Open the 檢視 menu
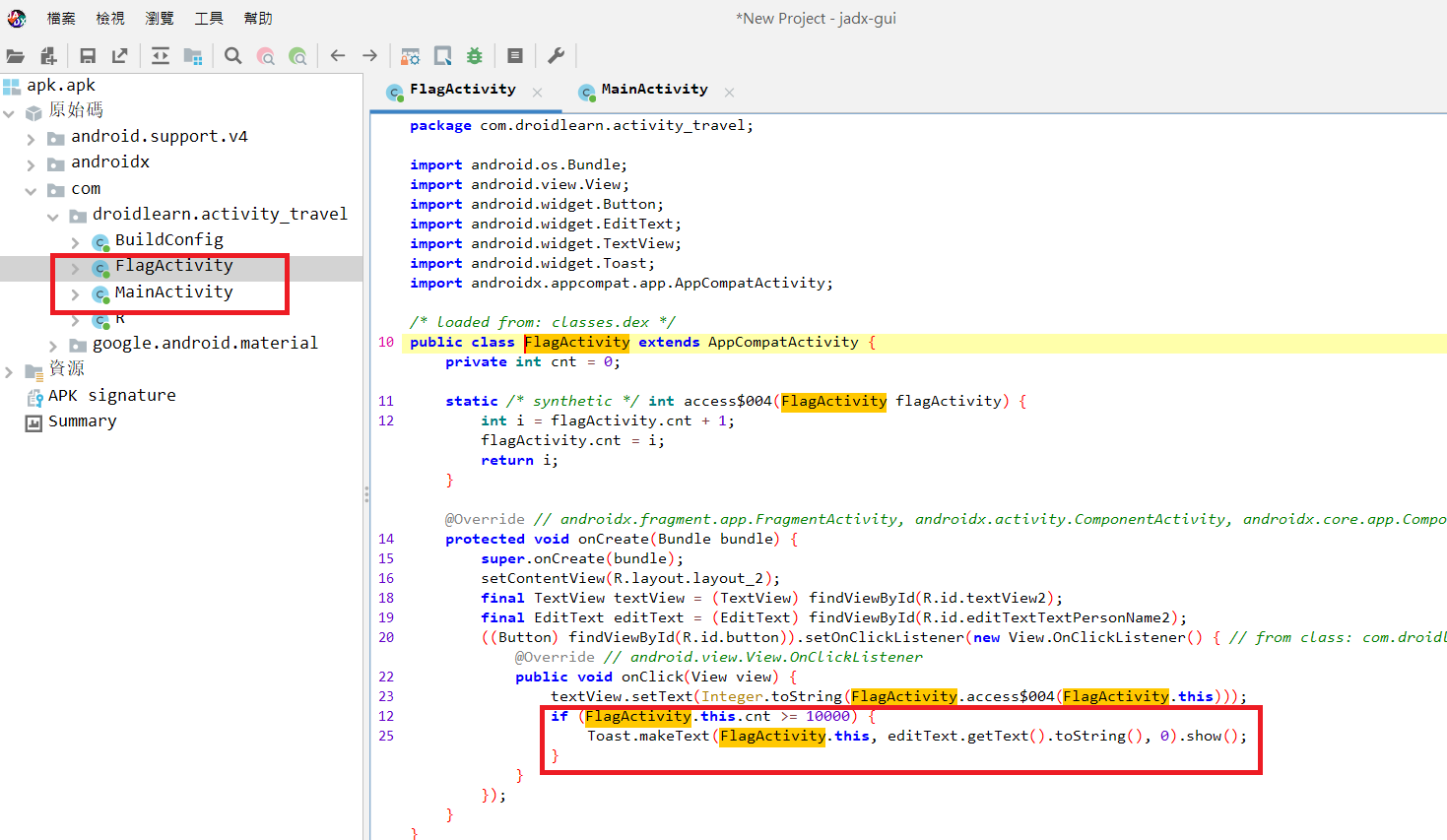Viewport: 1447px width, 840px height. 110,18
